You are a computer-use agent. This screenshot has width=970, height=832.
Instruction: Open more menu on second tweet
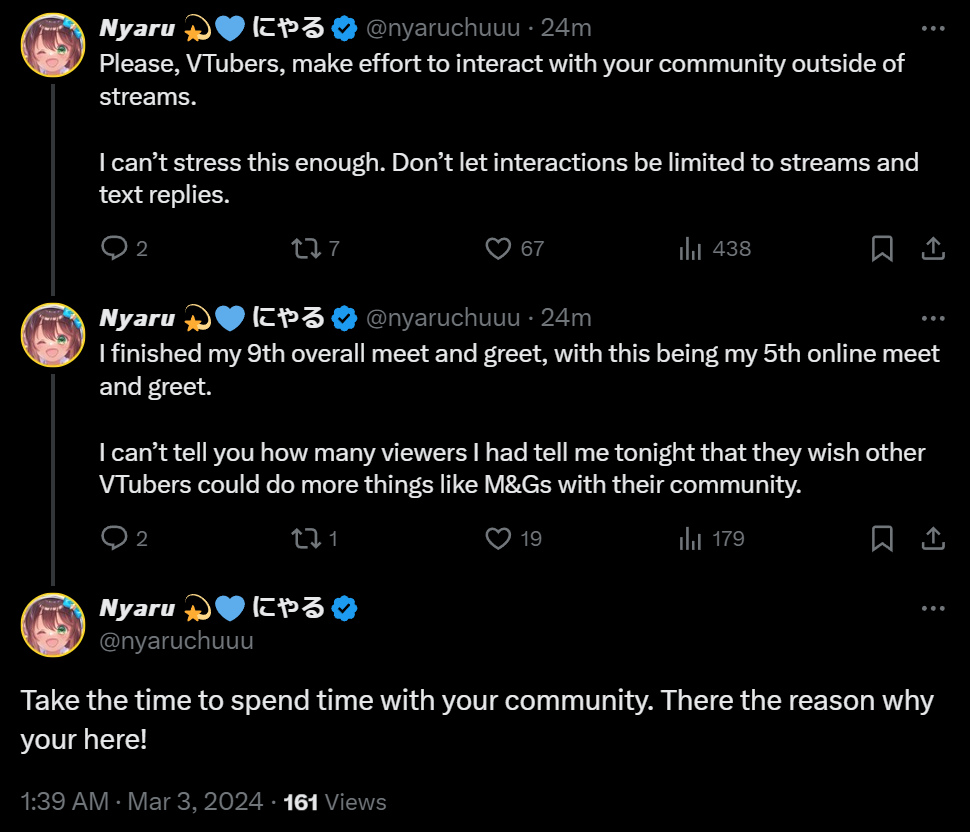click(x=932, y=318)
